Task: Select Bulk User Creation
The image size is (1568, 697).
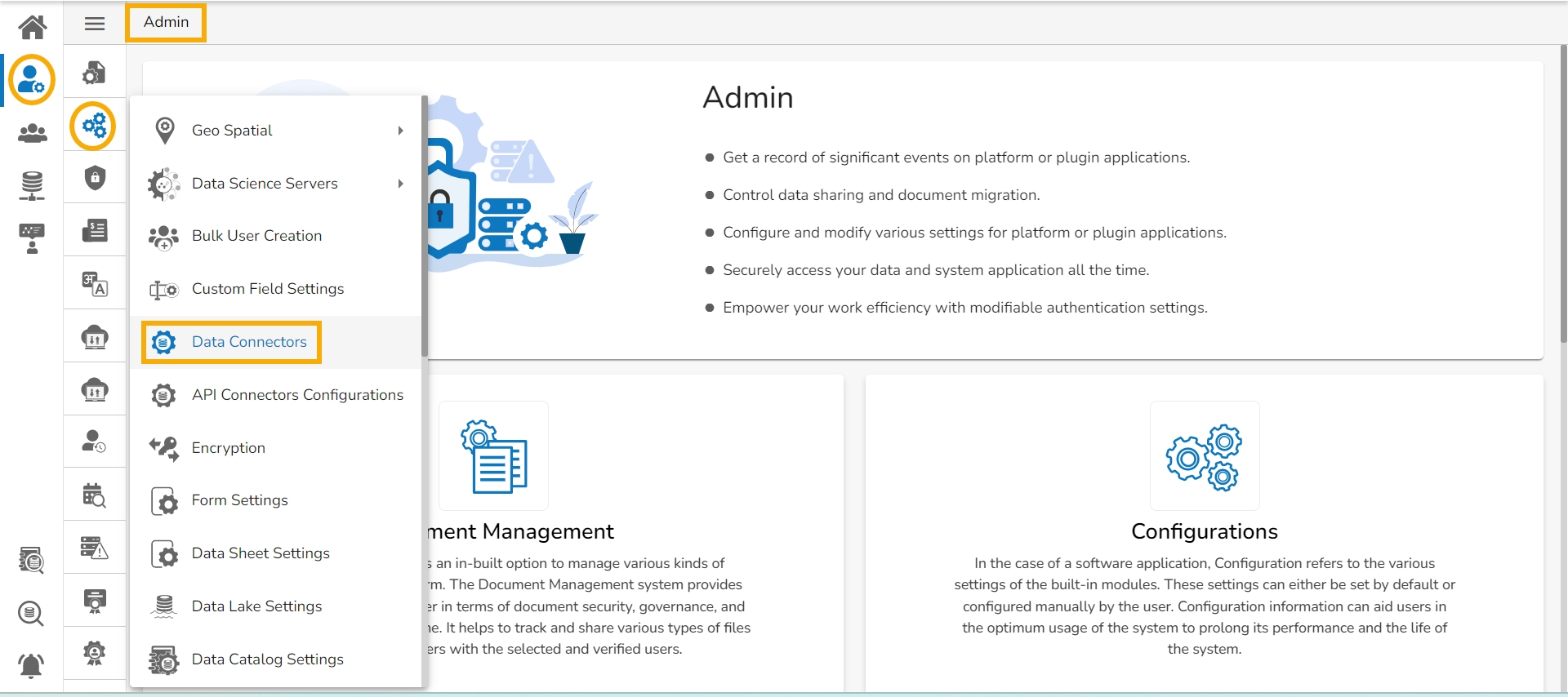Action: (x=276, y=236)
